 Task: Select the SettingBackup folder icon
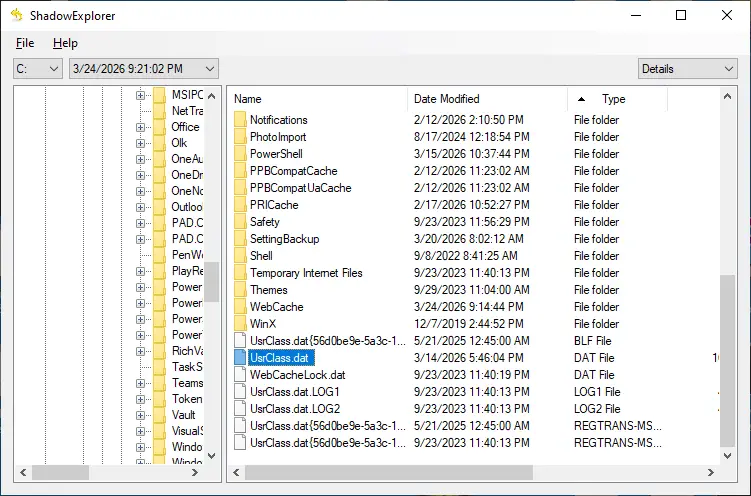coord(240,239)
